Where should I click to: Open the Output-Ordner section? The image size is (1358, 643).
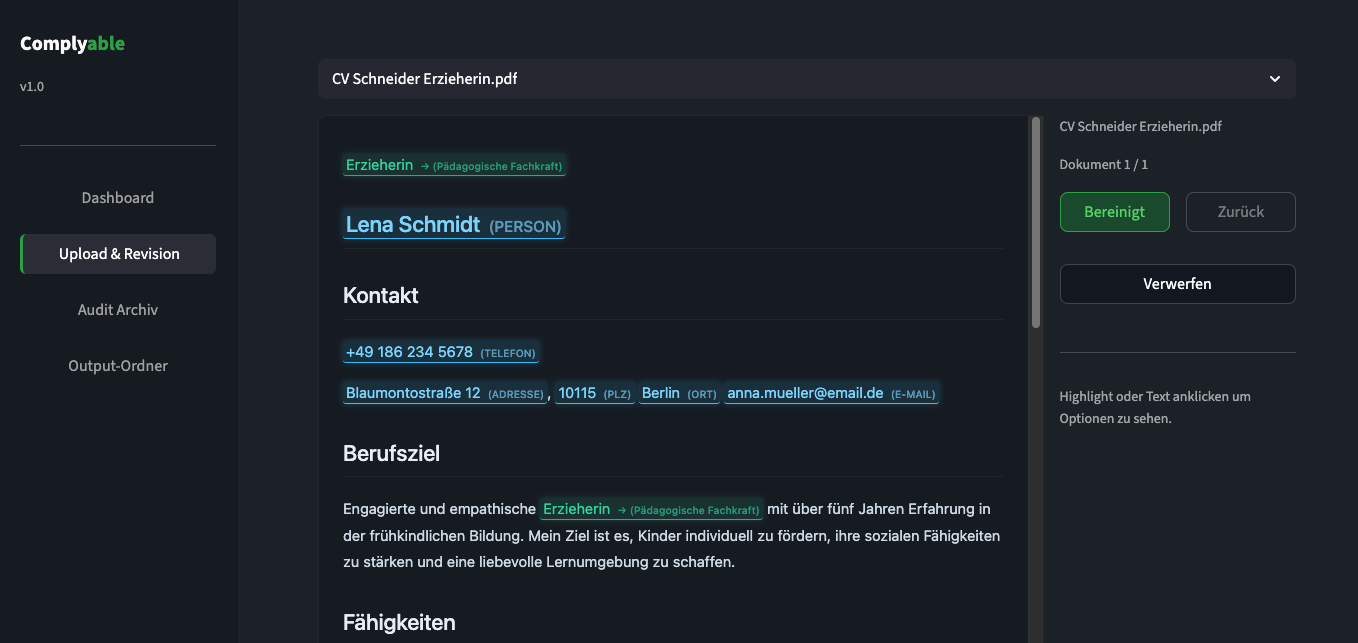(117, 365)
